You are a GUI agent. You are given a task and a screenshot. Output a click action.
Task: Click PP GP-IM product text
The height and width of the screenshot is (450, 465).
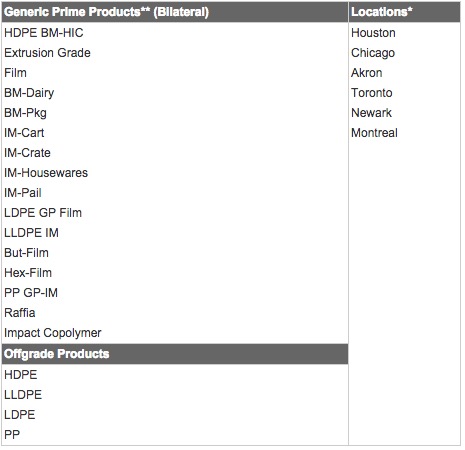click(x=31, y=293)
